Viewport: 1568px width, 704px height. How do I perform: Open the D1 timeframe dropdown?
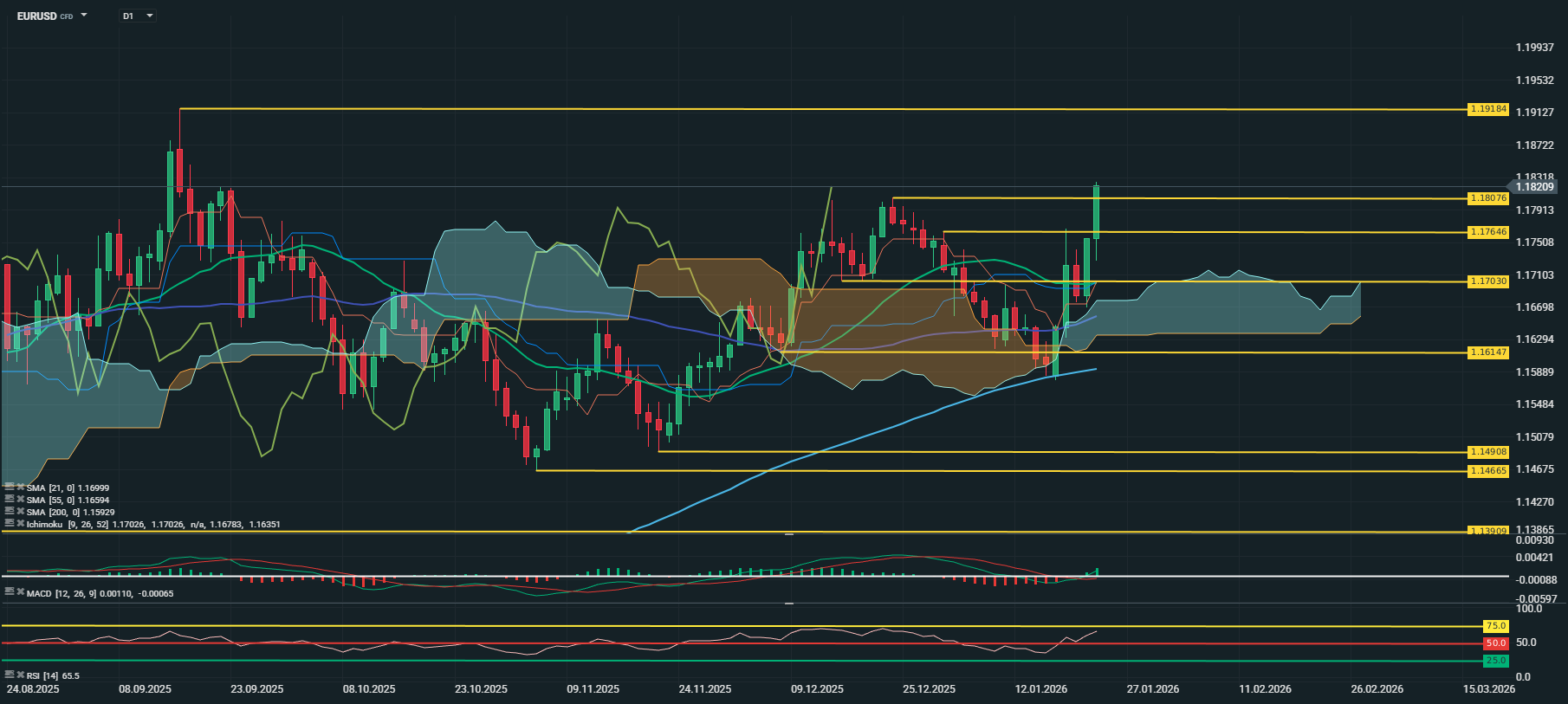[x=138, y=16]
